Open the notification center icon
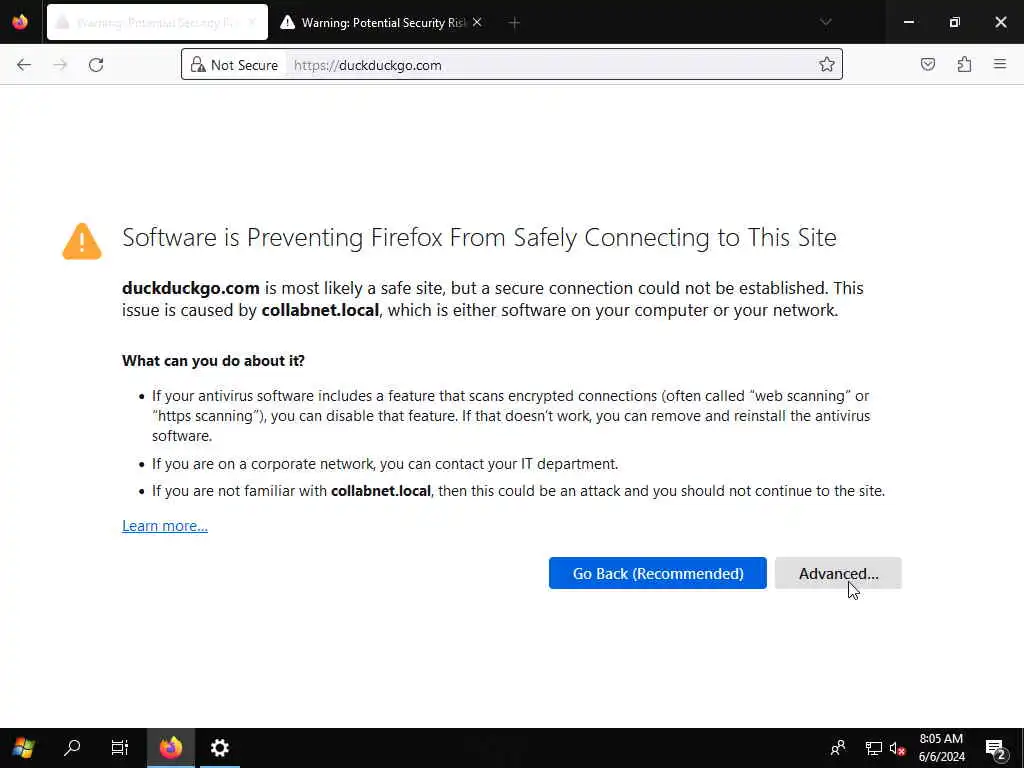This screenshot has width=1024, height=768. [995, 748]
